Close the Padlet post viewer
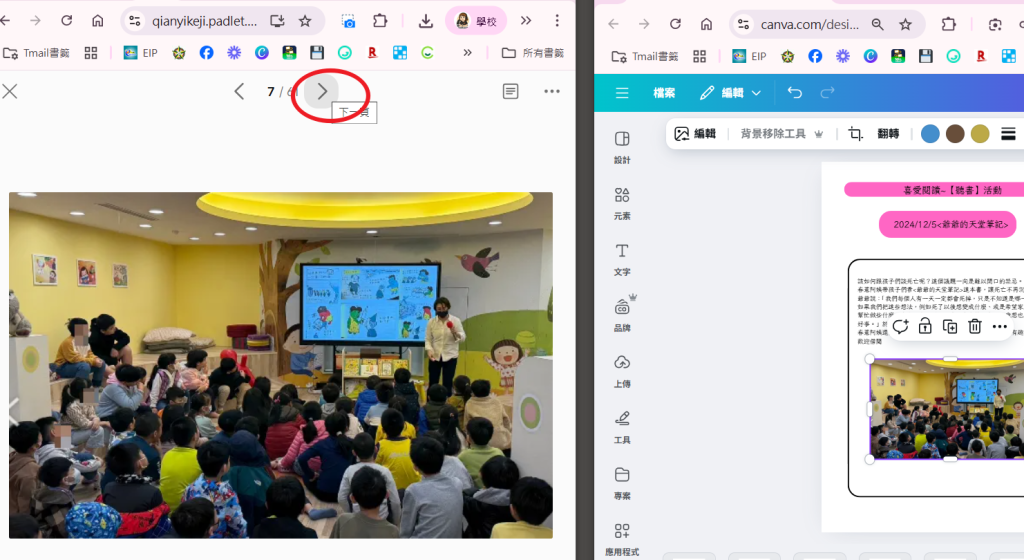Image resolution: width=1024 pixels, height=560 pixels. [x=10, y=92]
